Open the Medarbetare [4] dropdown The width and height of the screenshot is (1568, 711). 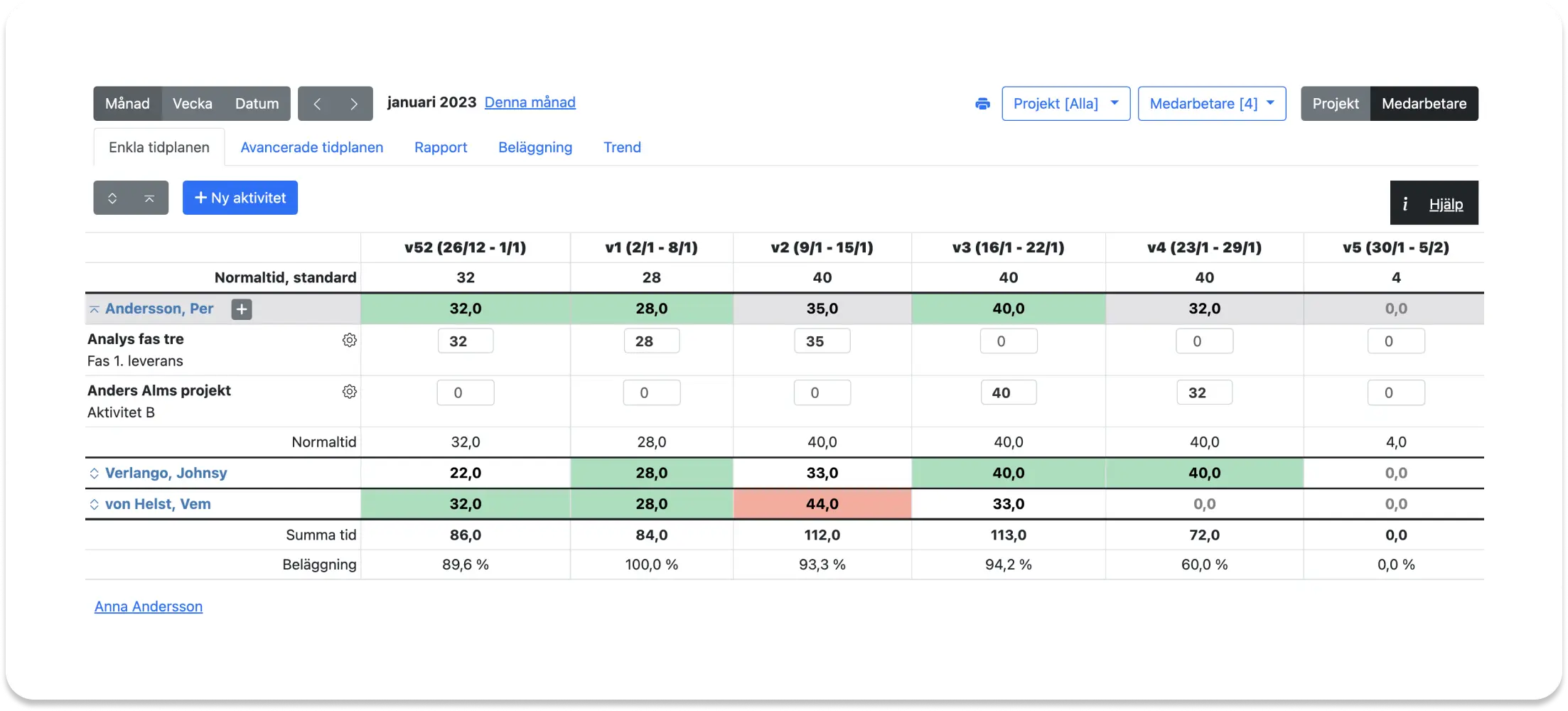click(1211, 104)
